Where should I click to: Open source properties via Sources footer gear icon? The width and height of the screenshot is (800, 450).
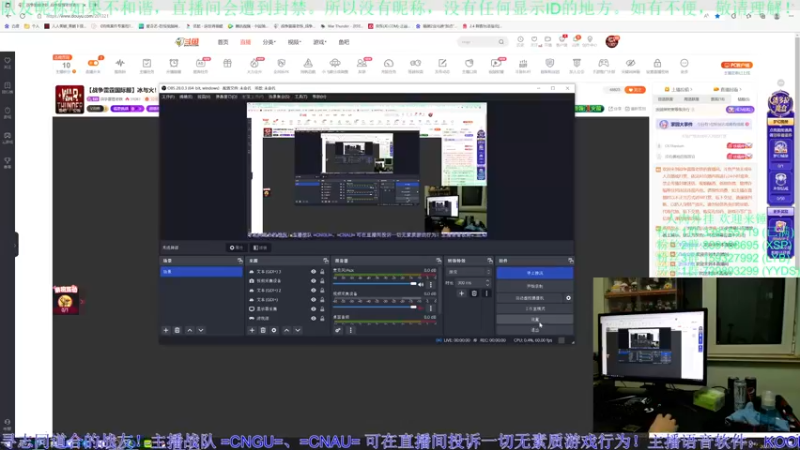pos(274,331)
